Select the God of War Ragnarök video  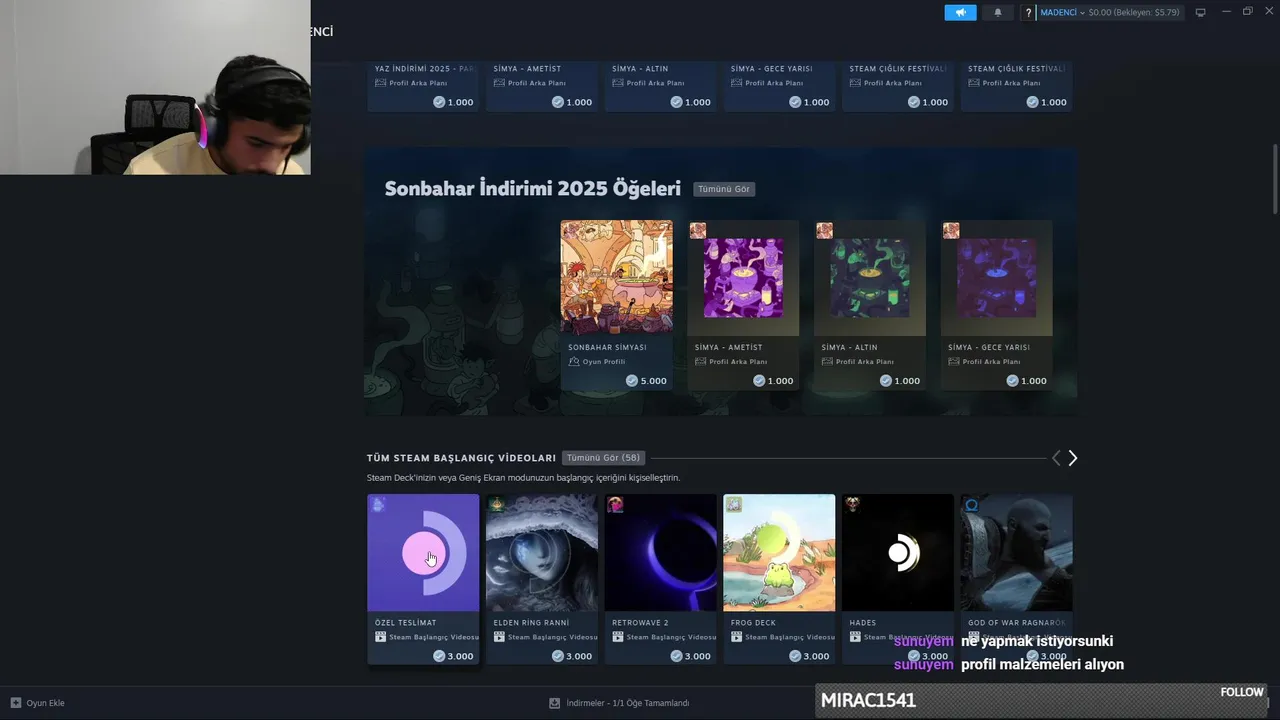1016,578
